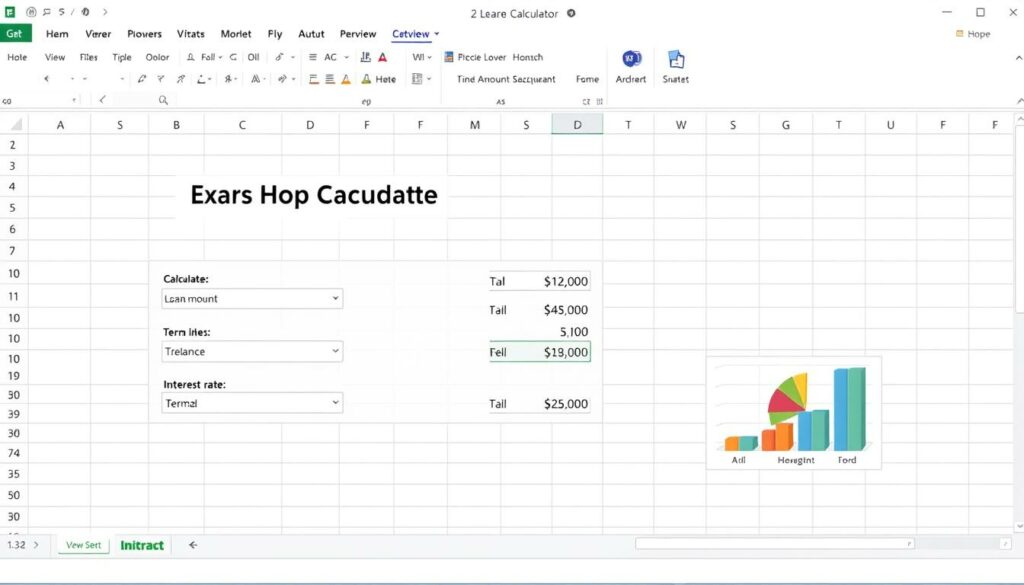Click the circular refresh C icon before OII
Screen dimensions: 1024x585
233,57
